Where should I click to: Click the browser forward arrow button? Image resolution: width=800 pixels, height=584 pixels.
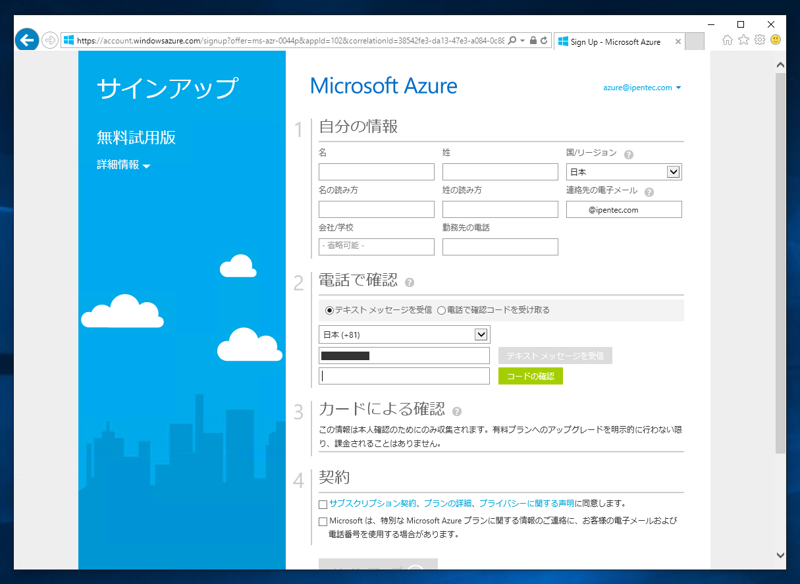tap(49, 40)
